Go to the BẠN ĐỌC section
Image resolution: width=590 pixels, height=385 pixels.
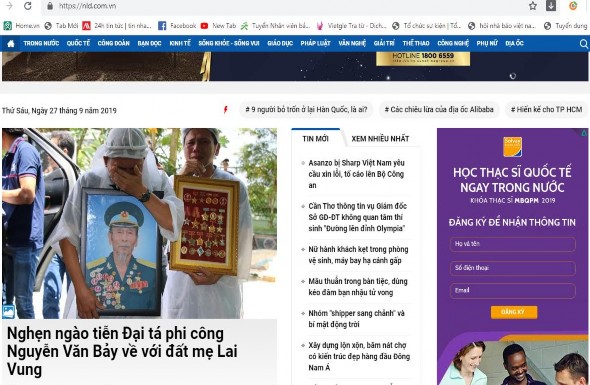point(149,43)
